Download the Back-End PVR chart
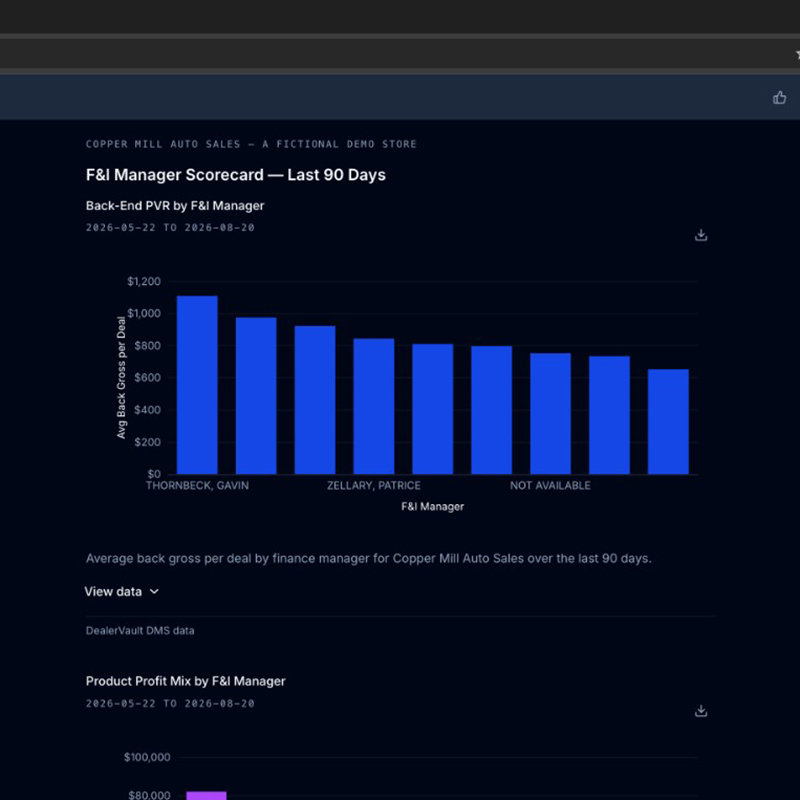Screen dimensions: 800x800 pyautogui.click(x=701, y=235)
